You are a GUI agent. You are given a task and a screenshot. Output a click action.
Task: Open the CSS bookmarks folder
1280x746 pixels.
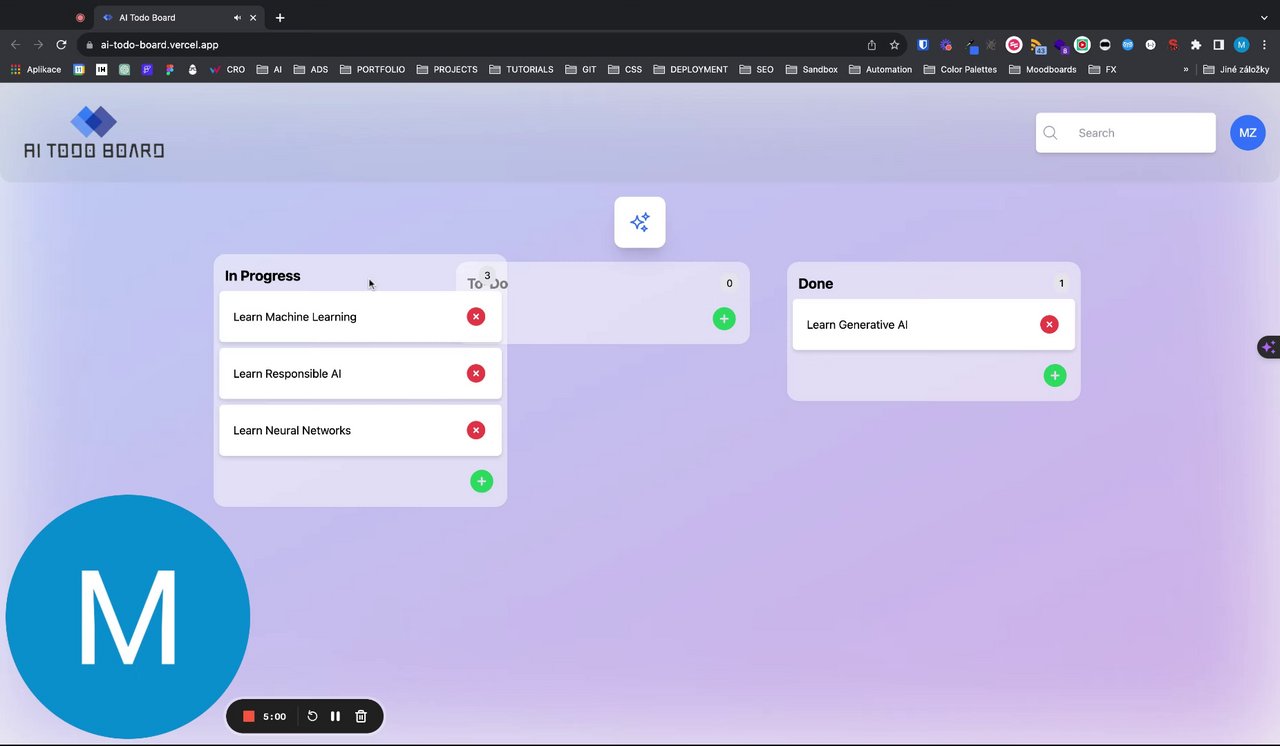(625, 70)
